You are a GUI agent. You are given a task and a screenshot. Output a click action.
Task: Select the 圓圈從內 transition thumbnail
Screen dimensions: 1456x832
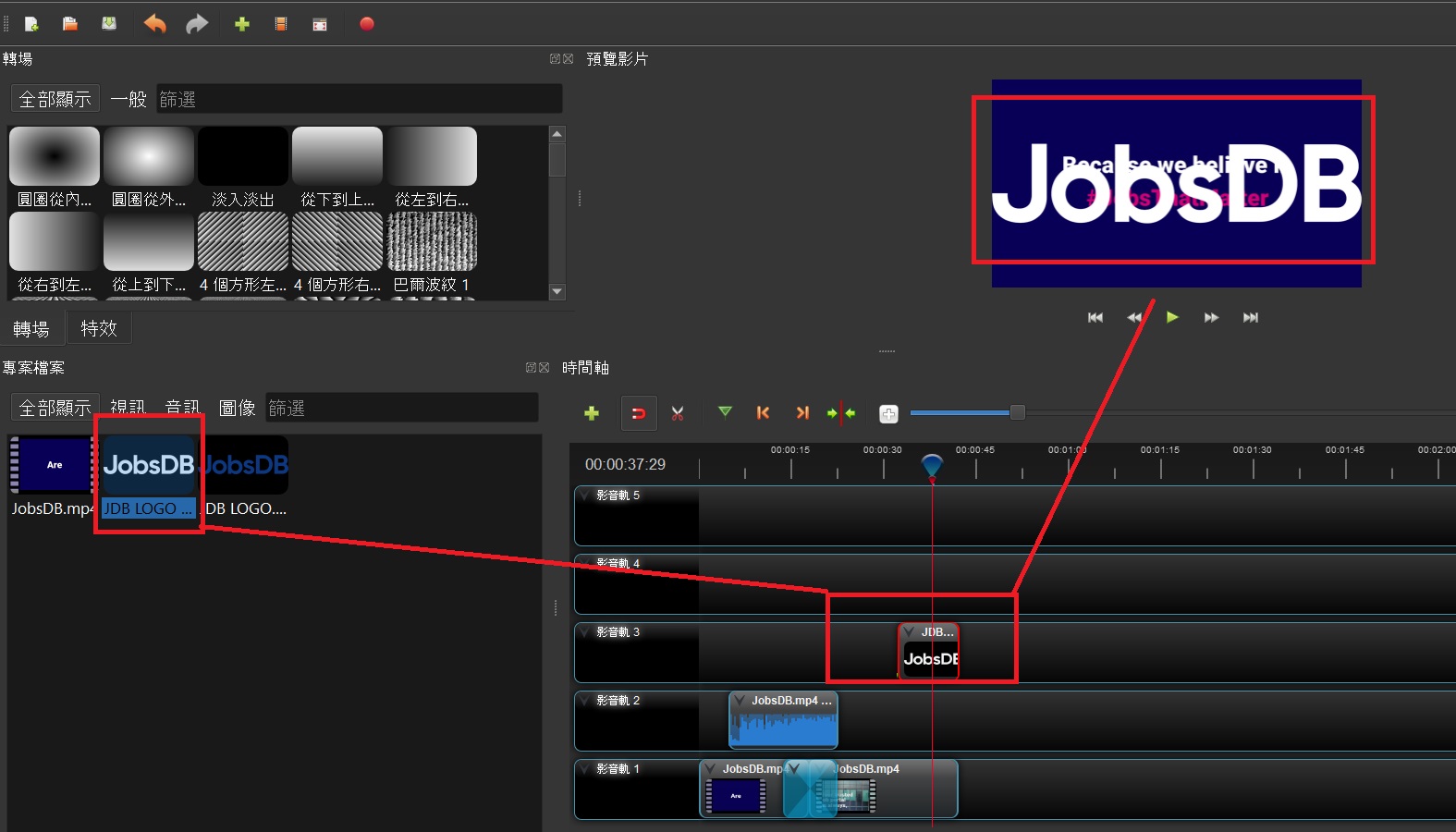[x=55, y=167]
